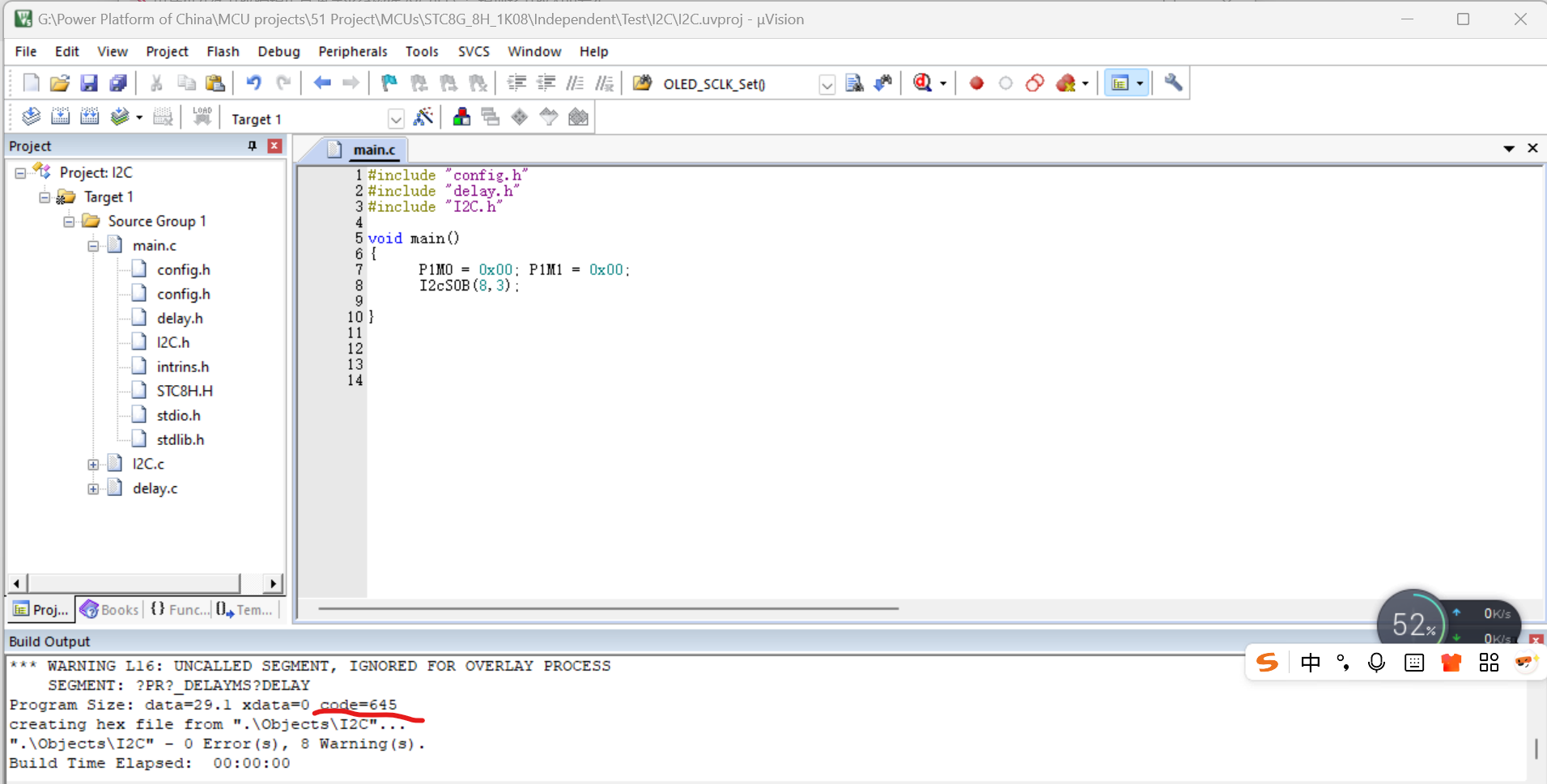Build the target files
Viewport: 1547px width, 784px height.
coord(60,117)
